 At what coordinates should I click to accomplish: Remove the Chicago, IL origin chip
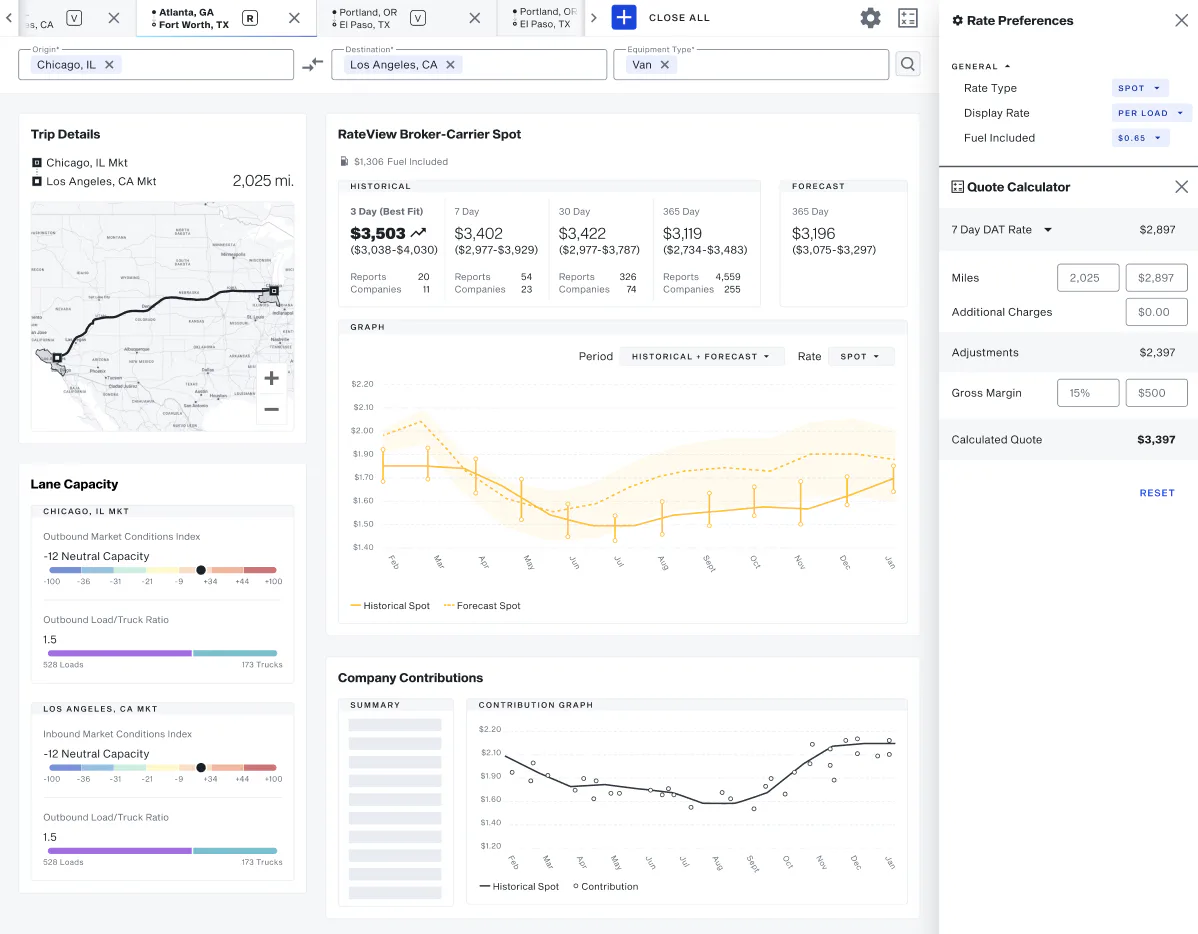tap(109, 65)
